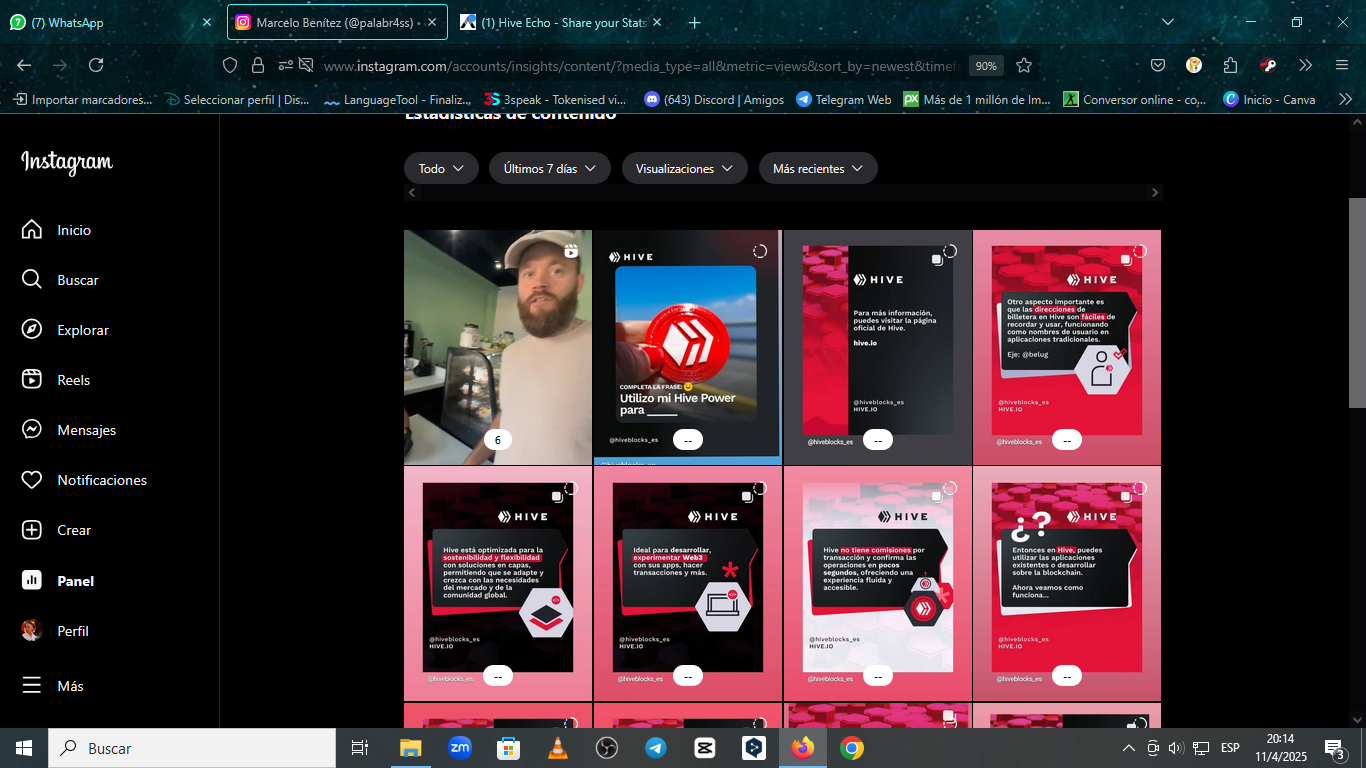This screenshot has width=1366, height=768.
Task: Open 'experimentar Web3' post thumbnail
Action: pos(687,583)
